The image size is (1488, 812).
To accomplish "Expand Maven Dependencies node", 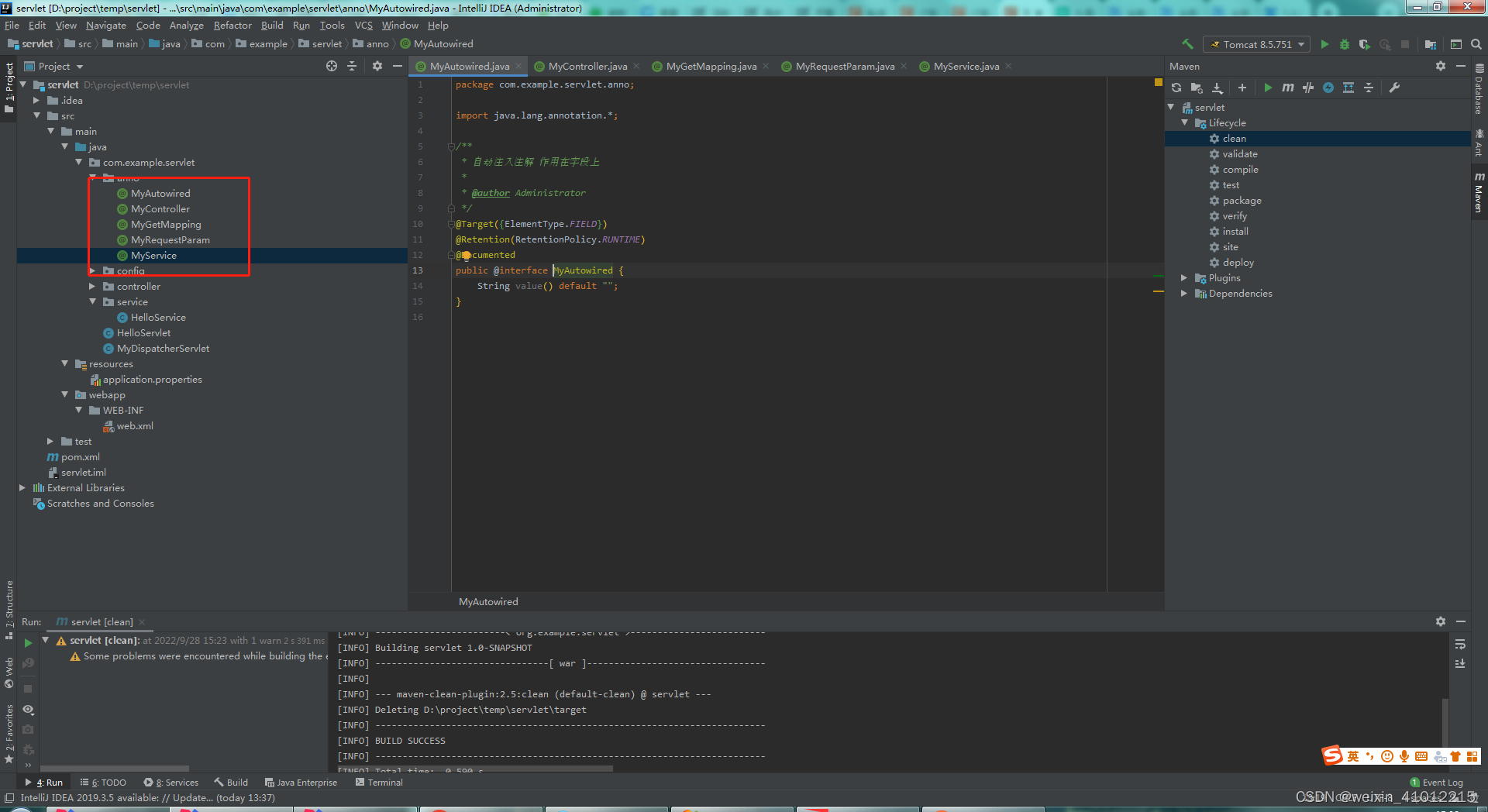I will point(1184,293).
